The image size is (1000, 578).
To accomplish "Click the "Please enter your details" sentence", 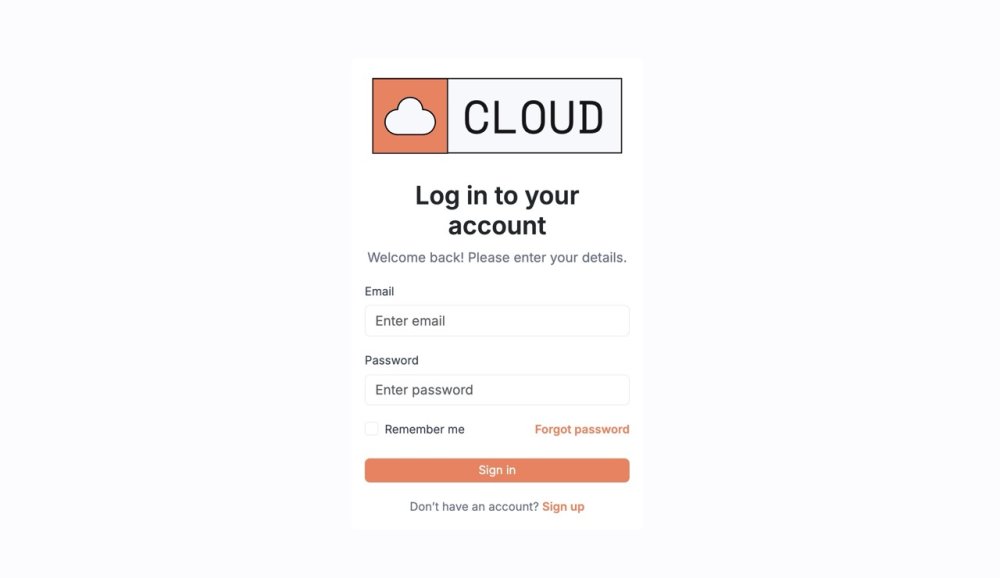I will [547, 258].
